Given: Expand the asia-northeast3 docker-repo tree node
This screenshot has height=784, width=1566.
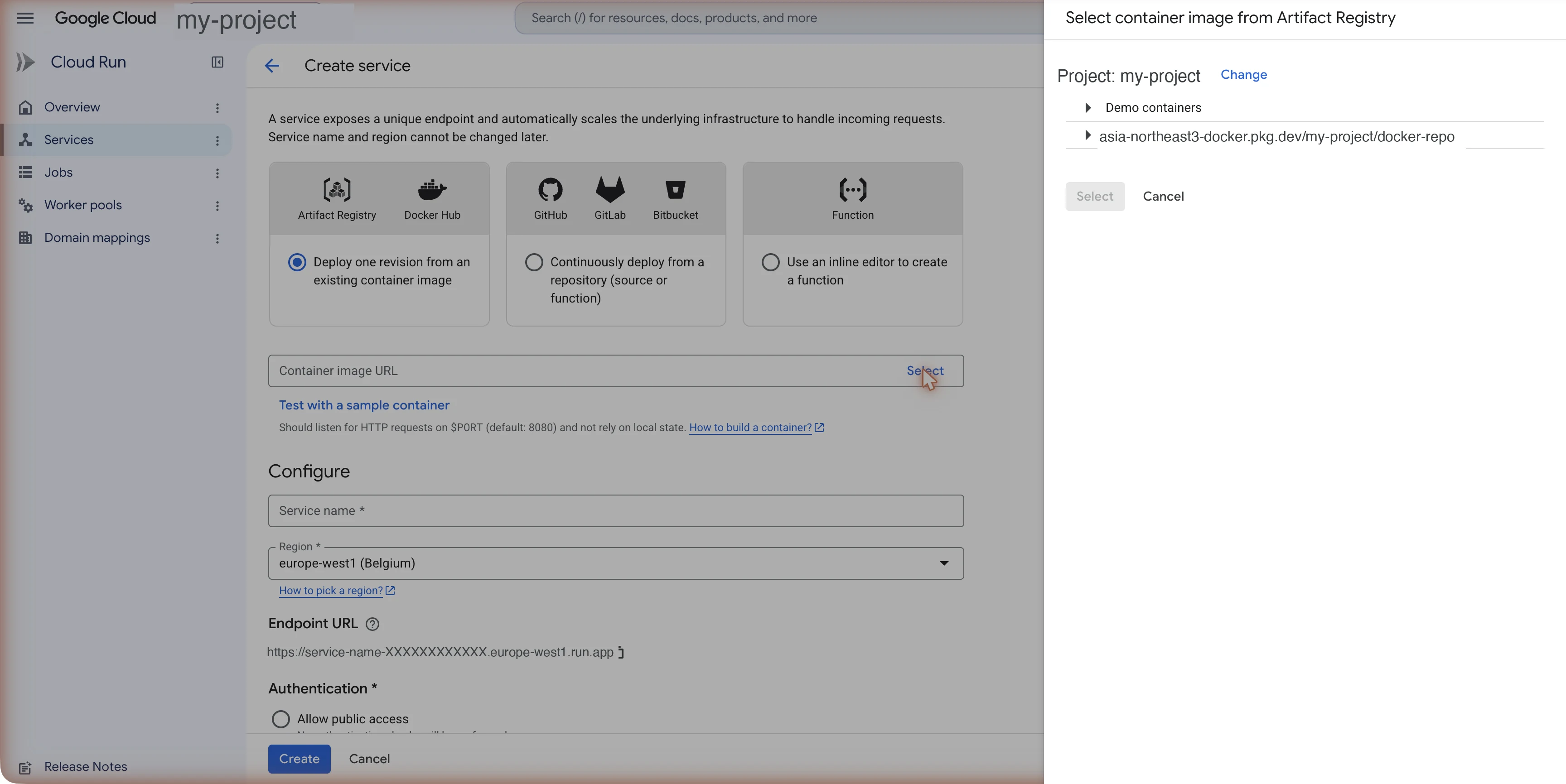Looking at the screenshot, I should (1087, 135).
